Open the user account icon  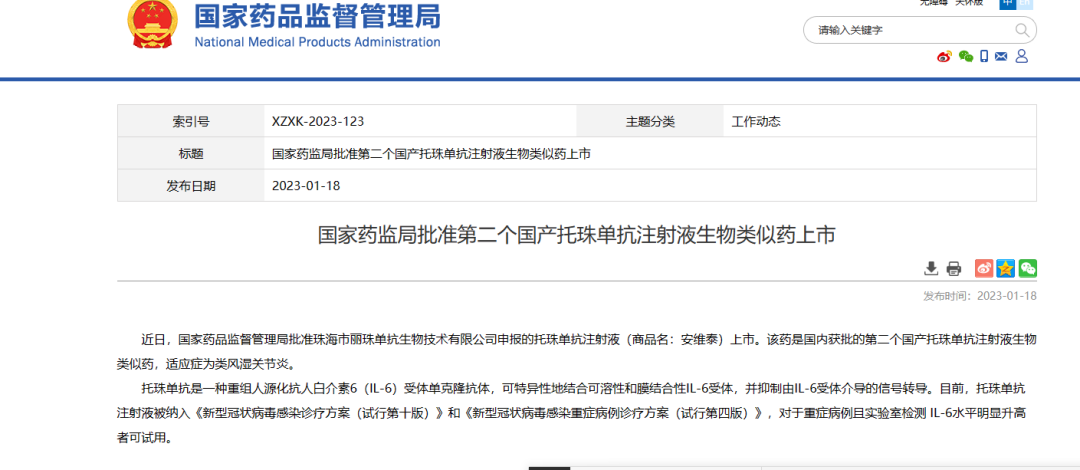[1022, 56]
